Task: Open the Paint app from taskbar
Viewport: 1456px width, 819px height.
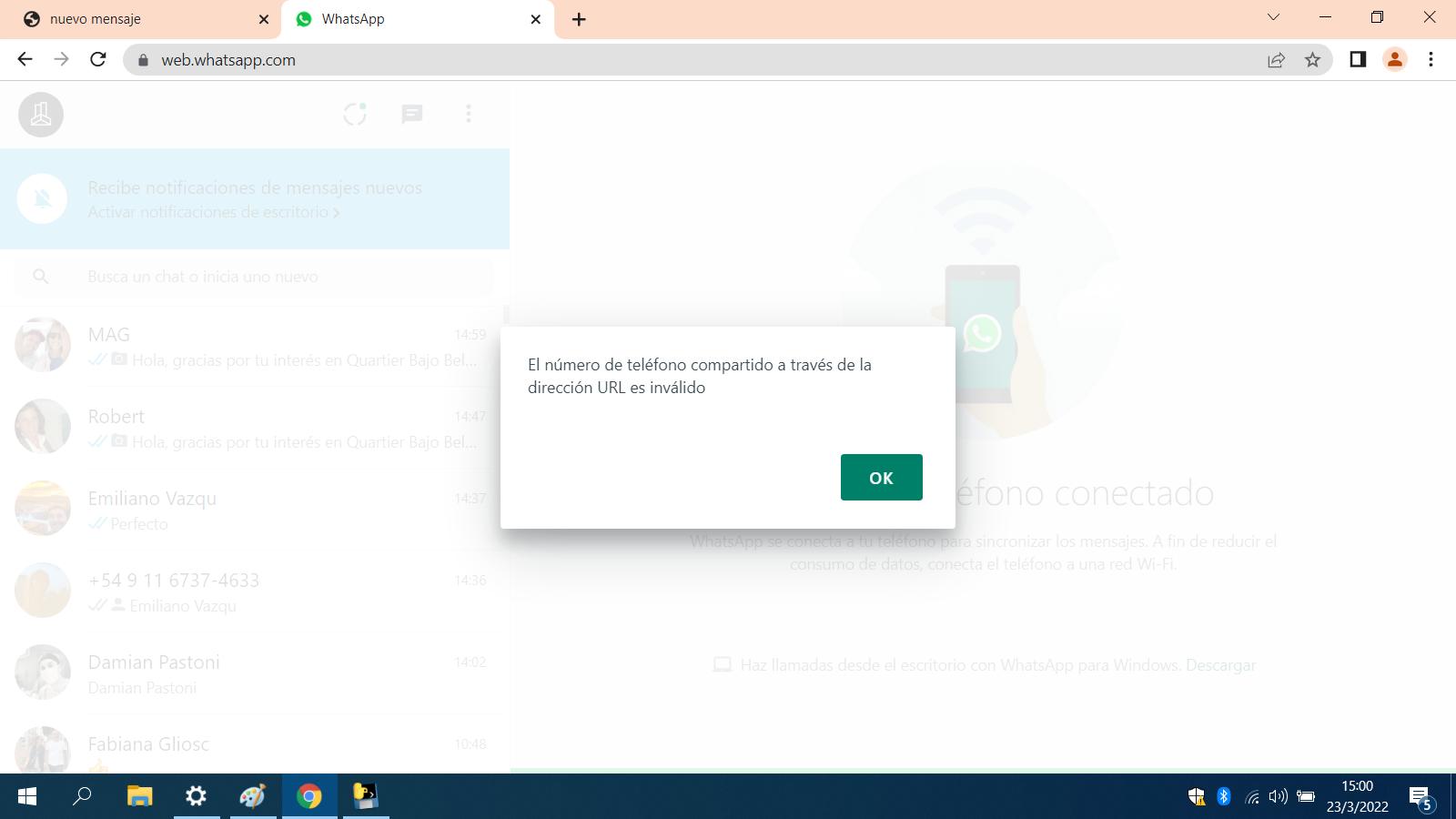Action: point(252,796)
